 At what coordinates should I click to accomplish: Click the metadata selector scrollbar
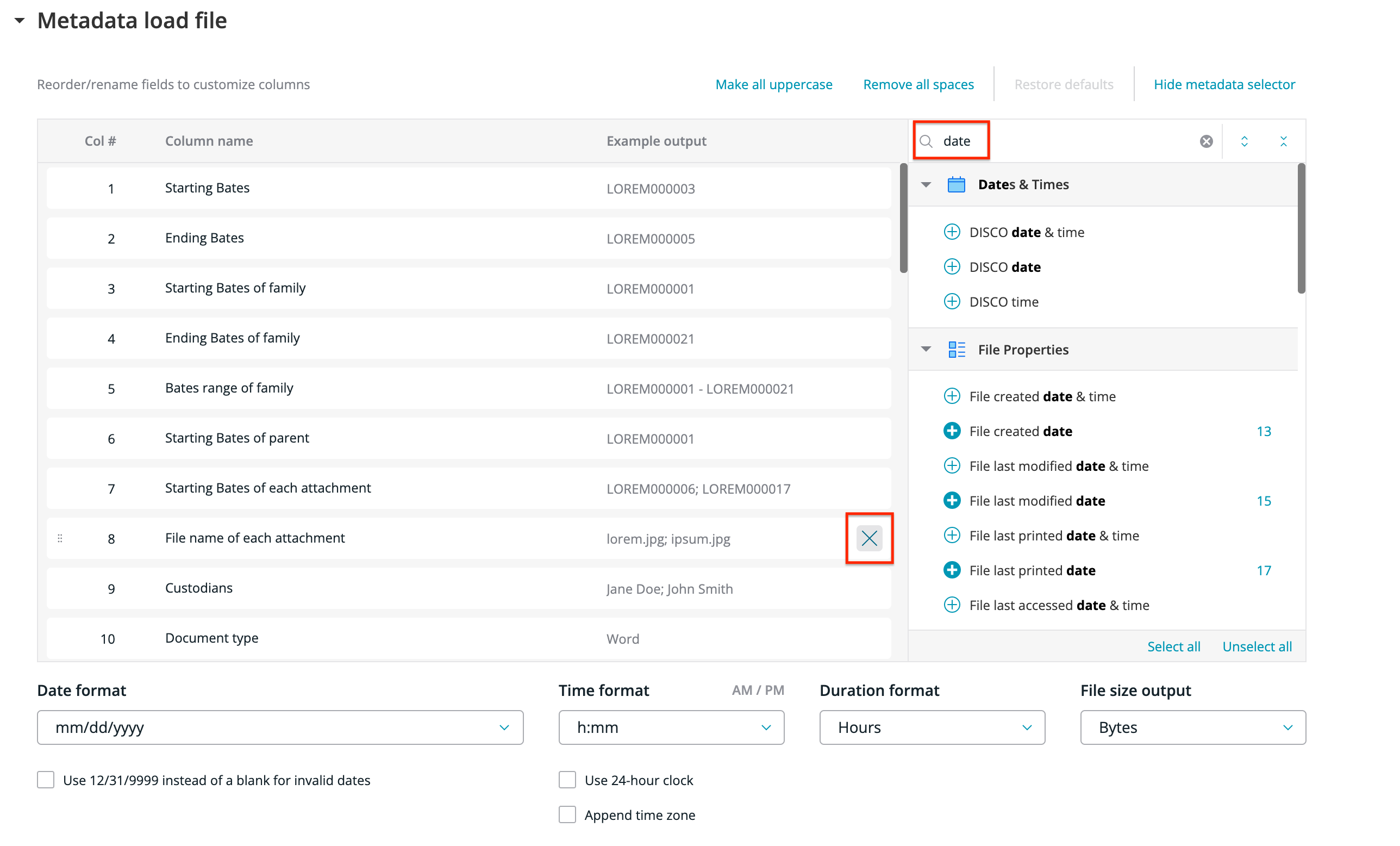(x=1301, y=228)
